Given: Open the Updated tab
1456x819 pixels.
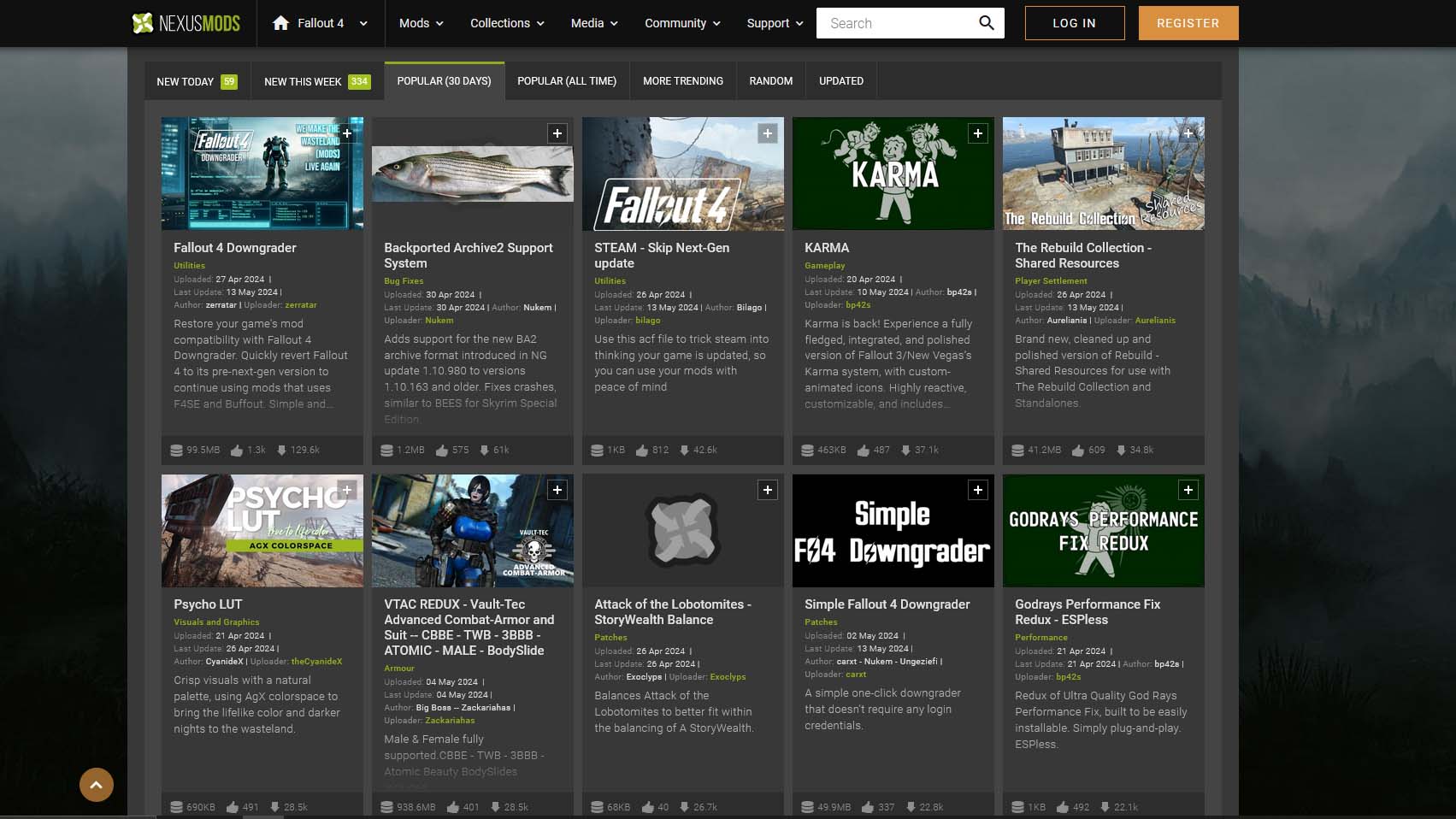Looking at the screenshot, I should pos(841,81).
